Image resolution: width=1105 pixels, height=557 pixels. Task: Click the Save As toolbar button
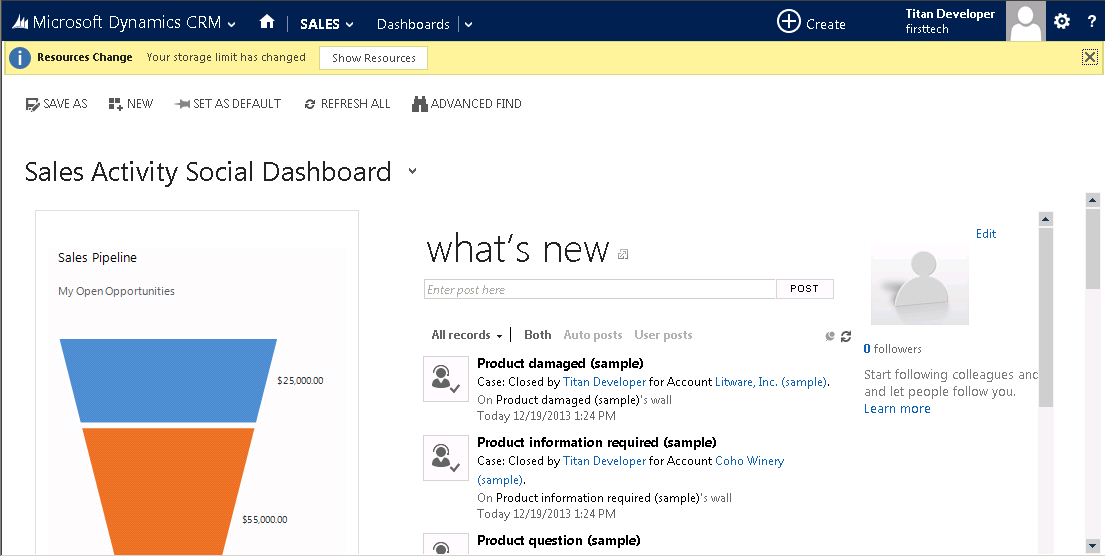click(x=57, y=104)
